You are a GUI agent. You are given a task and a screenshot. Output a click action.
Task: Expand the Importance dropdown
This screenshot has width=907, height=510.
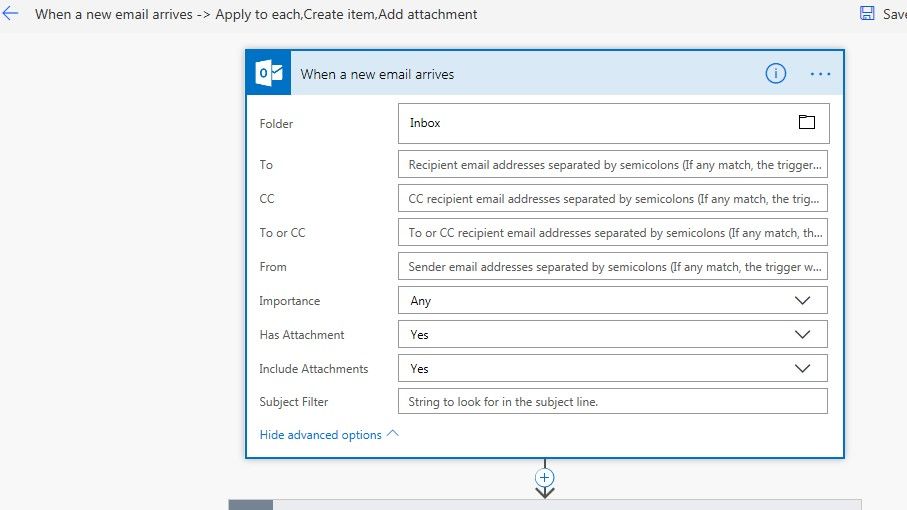coord(801,300)
